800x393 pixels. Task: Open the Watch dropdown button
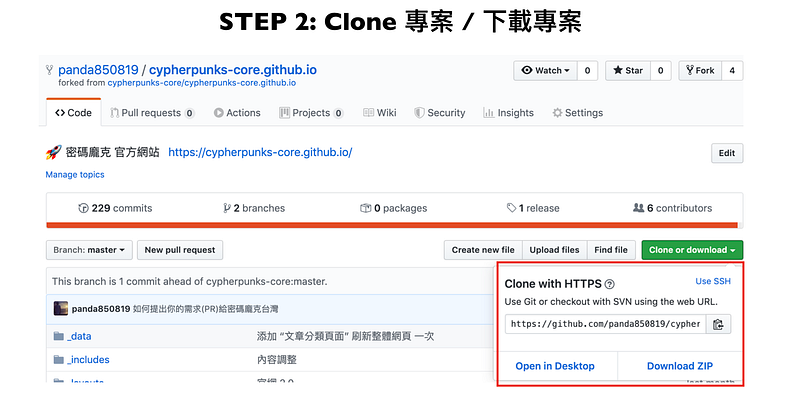545,70
